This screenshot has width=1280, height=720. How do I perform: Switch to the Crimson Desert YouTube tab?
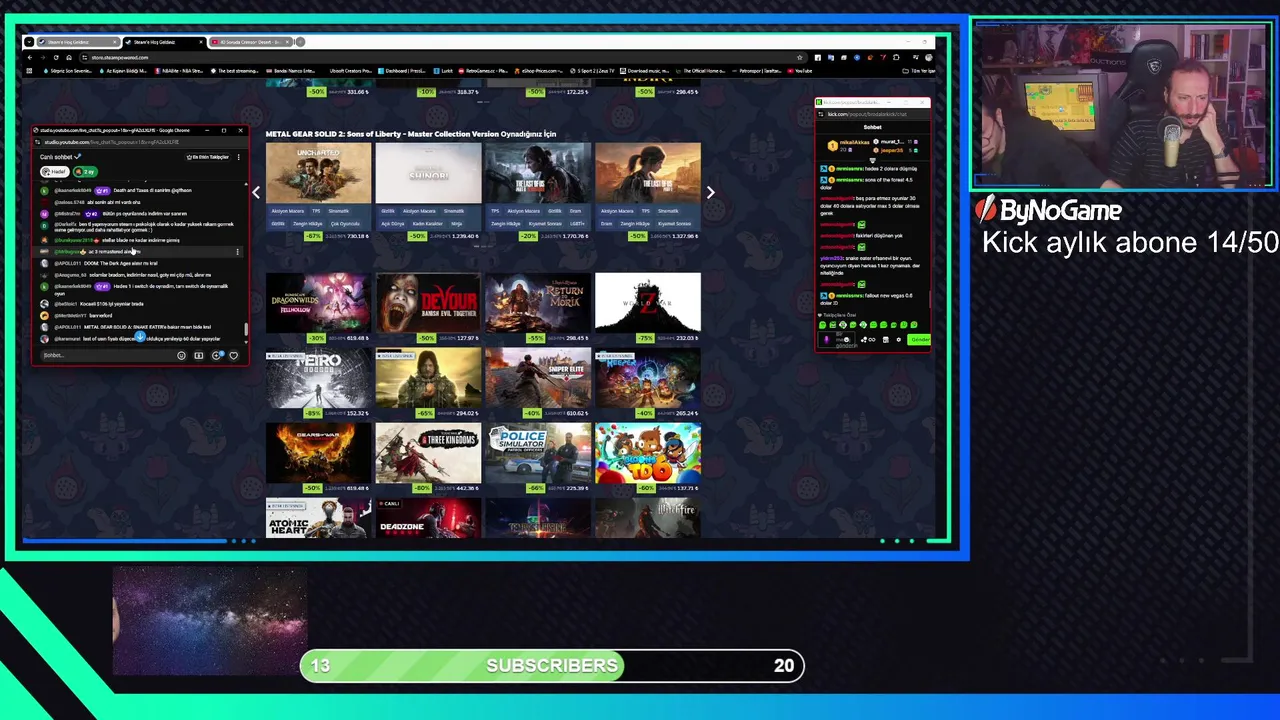pos(252,42)
